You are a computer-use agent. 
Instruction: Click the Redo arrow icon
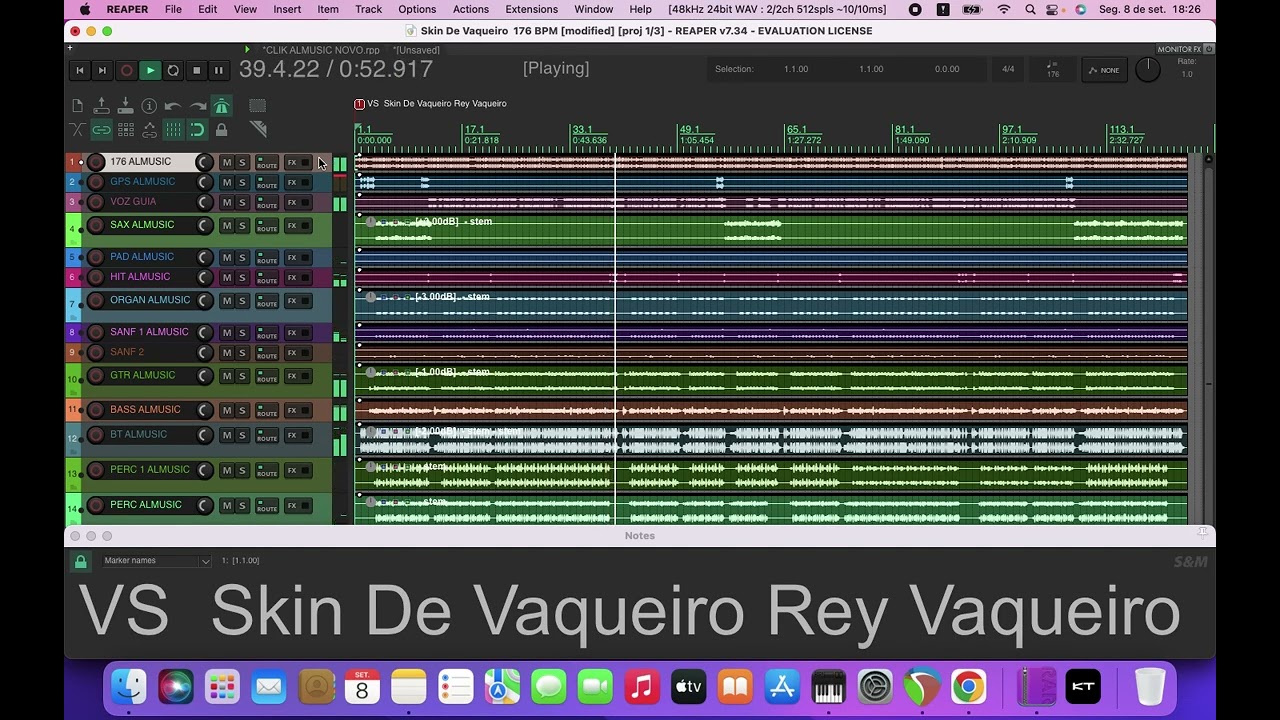tap(198, 106)
